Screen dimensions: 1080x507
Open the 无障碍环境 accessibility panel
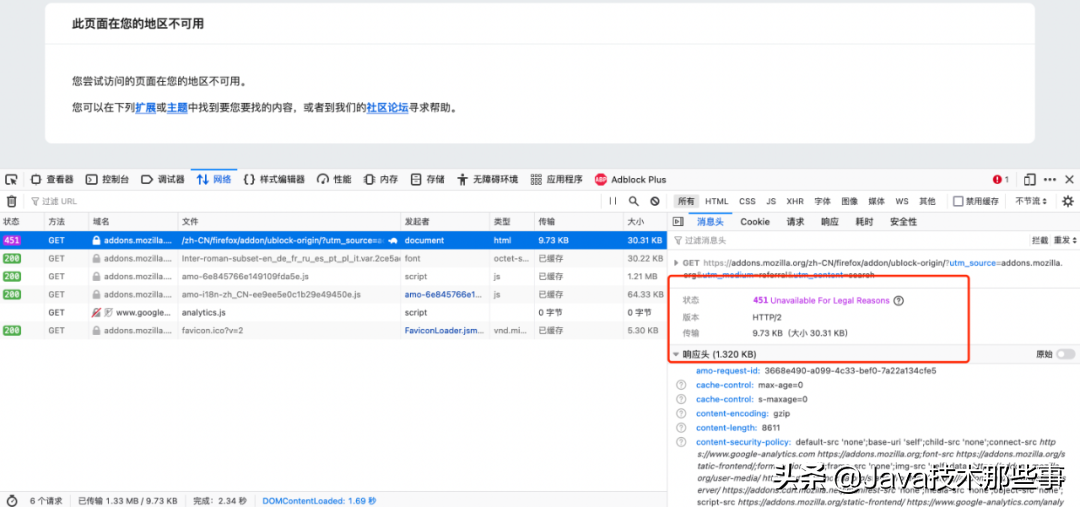tap(488, 180)
